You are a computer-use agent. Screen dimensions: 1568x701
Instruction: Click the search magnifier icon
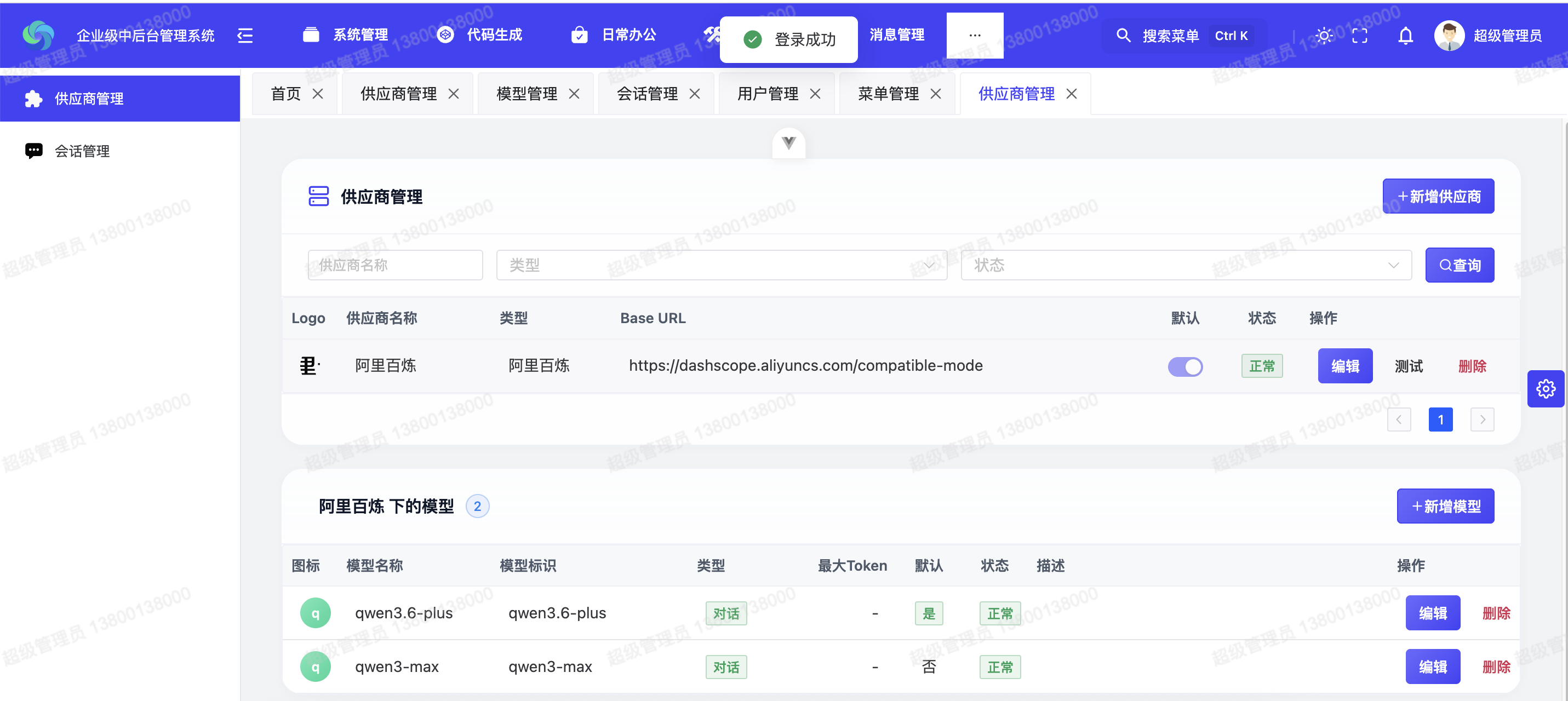[x=1123, y=35]
